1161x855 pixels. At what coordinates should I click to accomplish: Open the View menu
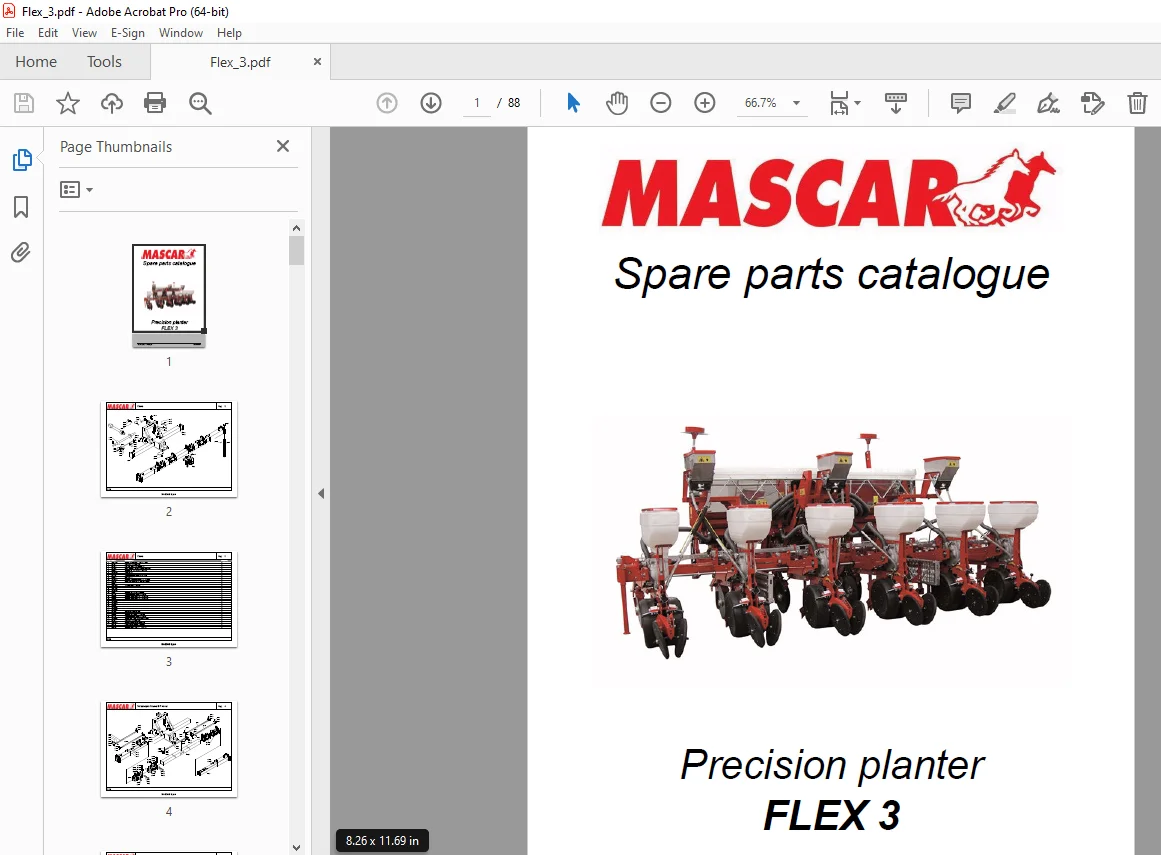(84, 33)
